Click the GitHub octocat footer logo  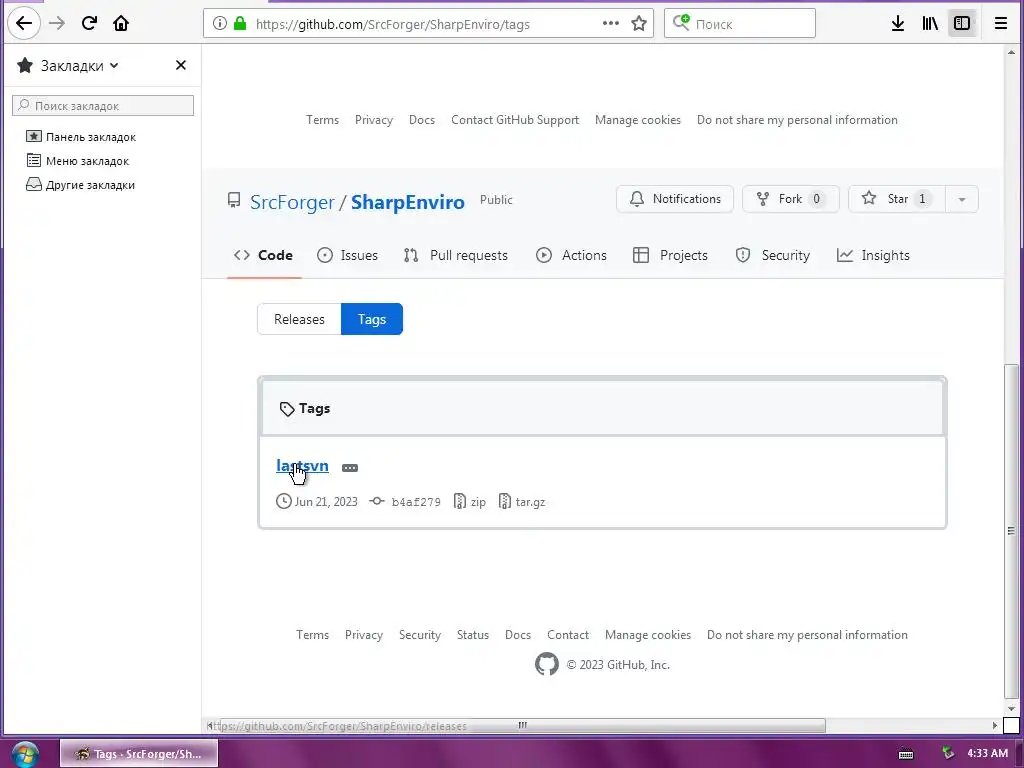point(547,664)
